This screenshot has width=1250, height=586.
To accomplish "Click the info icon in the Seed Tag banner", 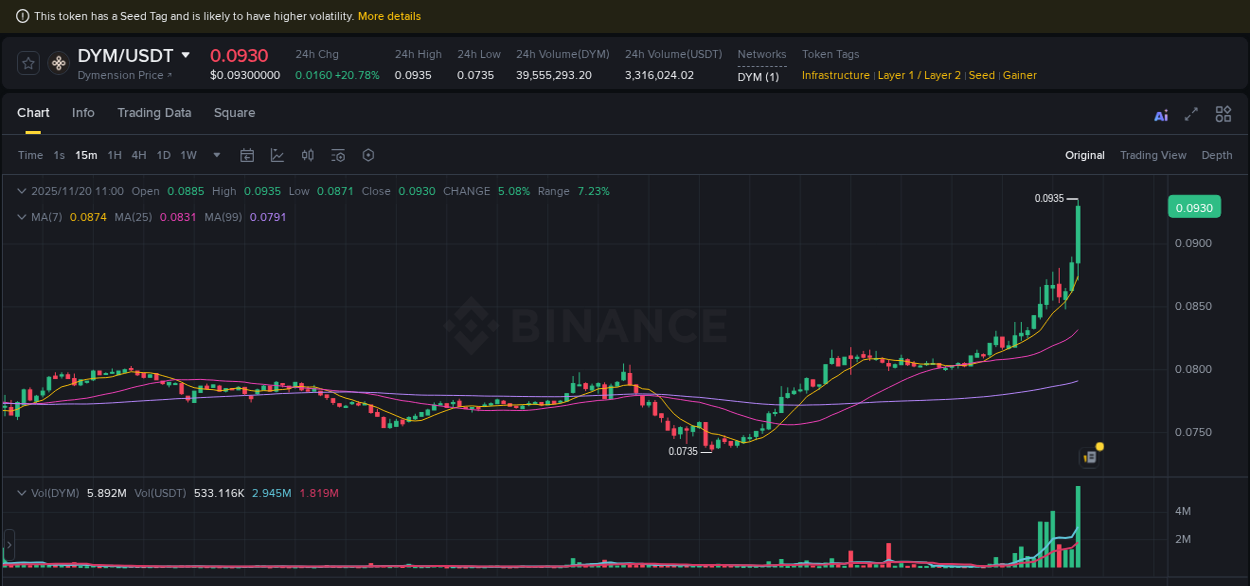I will (22, 16).
